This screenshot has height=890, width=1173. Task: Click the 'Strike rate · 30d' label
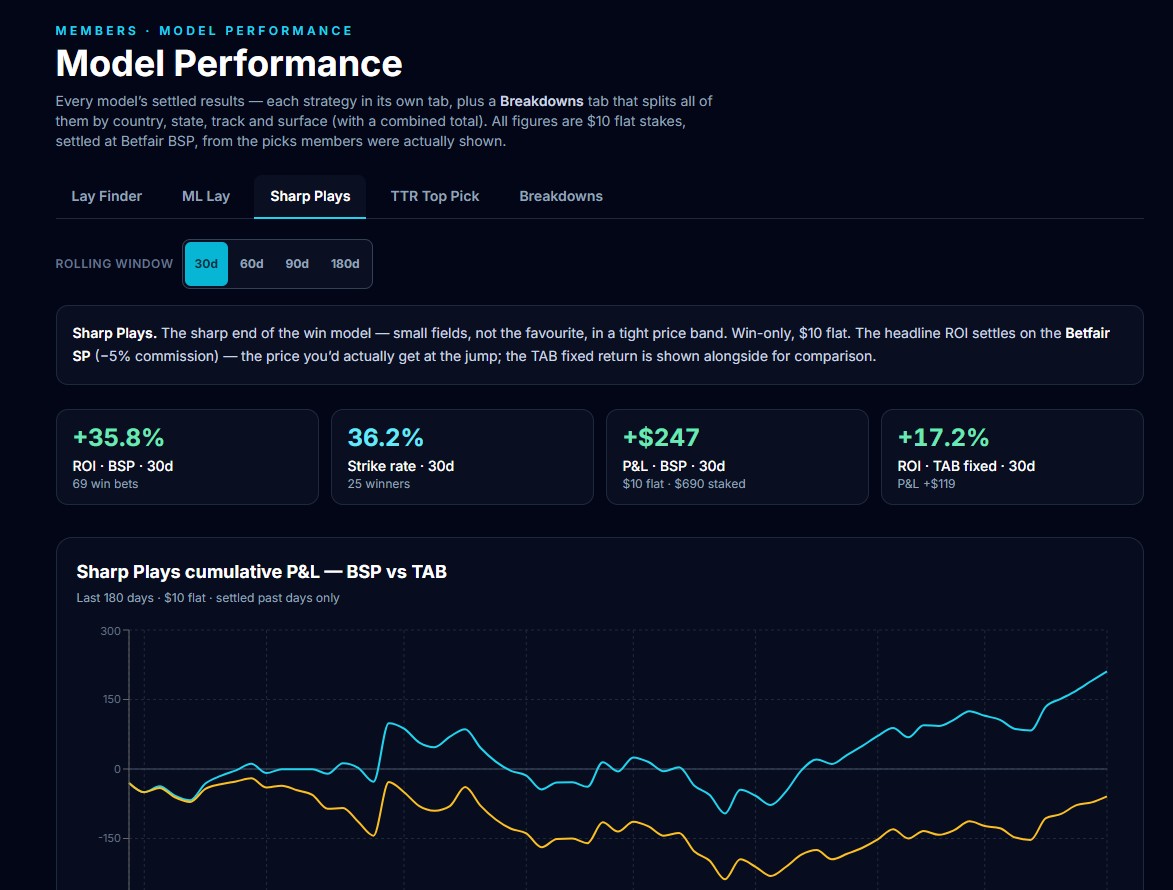(x=401, y=466)
